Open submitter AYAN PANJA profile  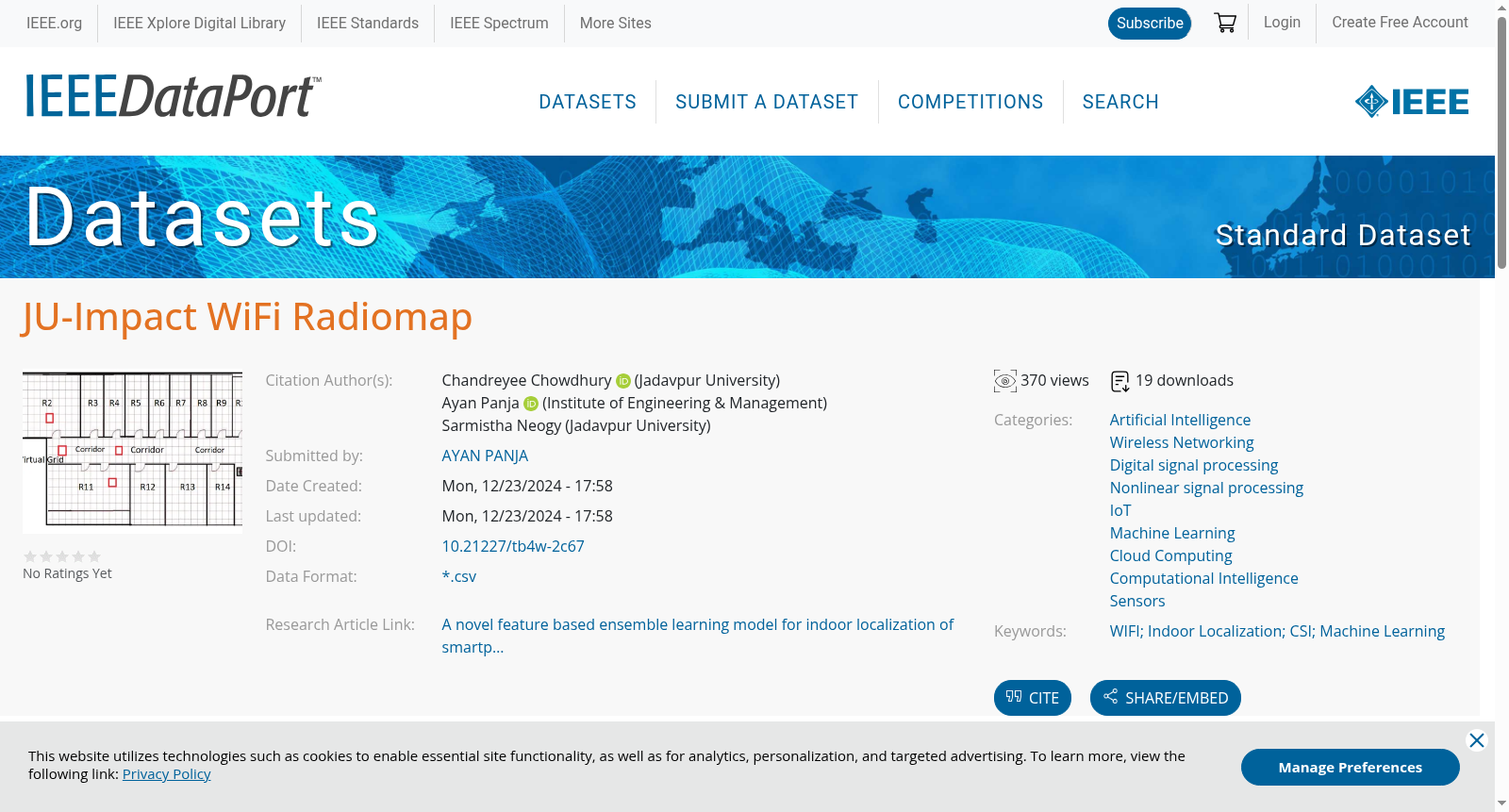click(x=485, y=456)
